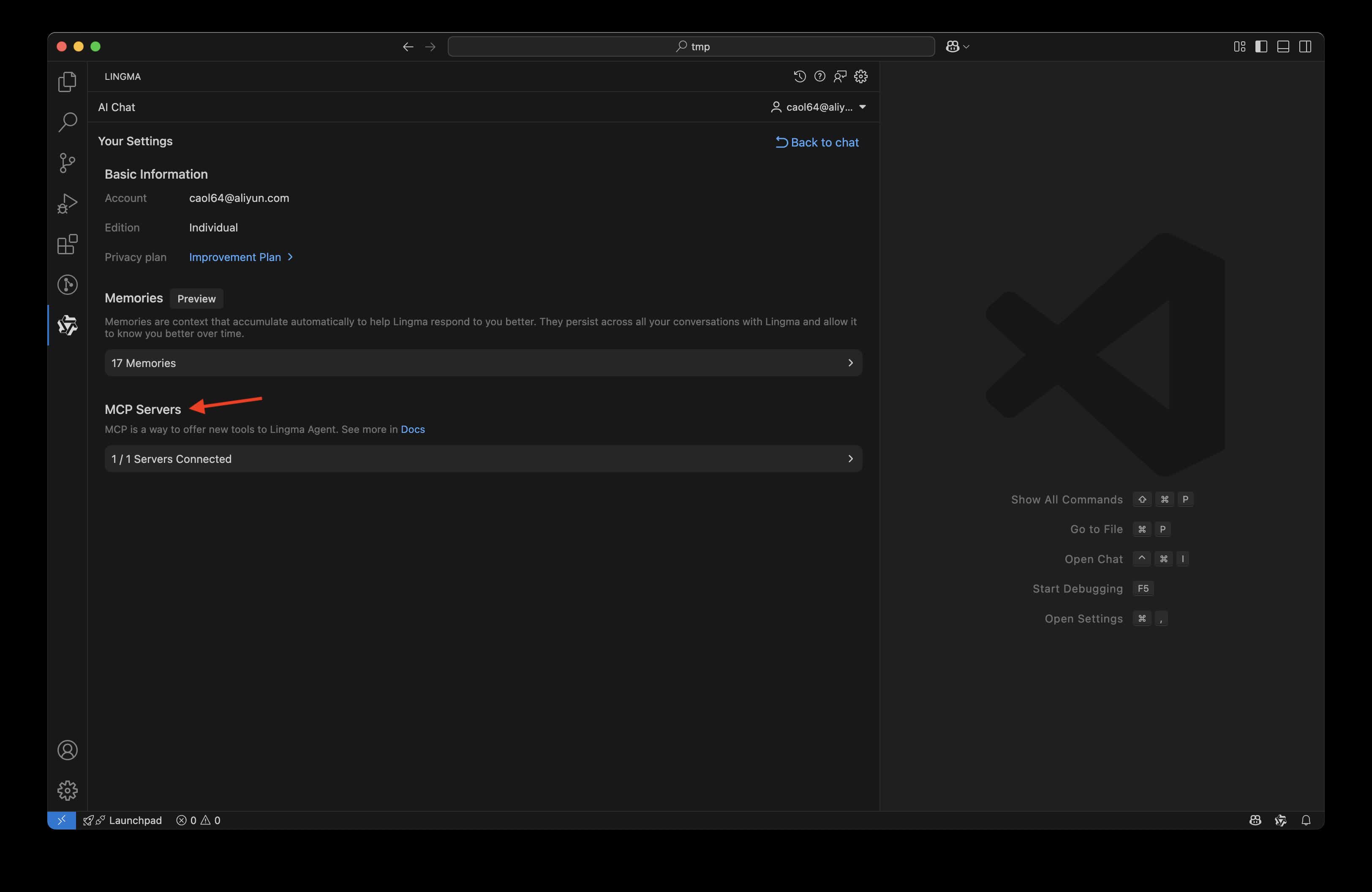Click Back to chat link

[x=817, y=142]
